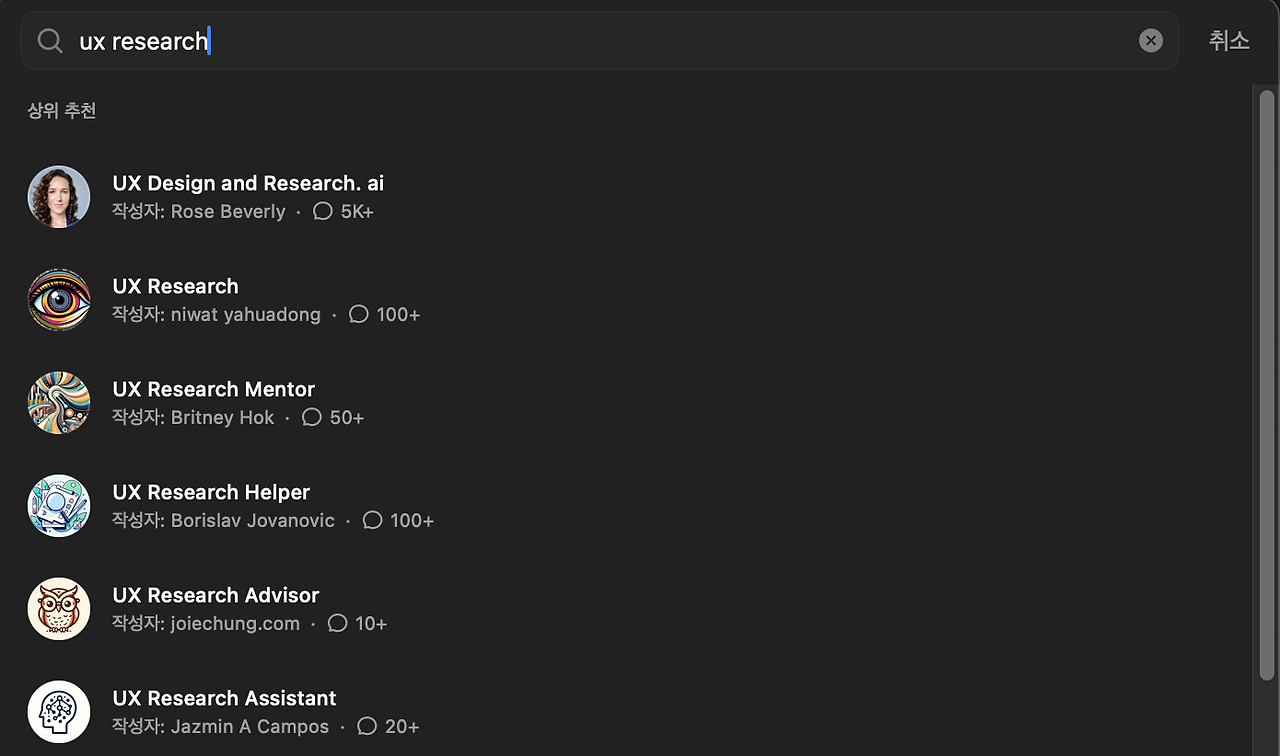Image resolution: width=1280 pixels, height=756 pixels.
Task: Clear the search field with the X icon
Action: click(1151, 40)
